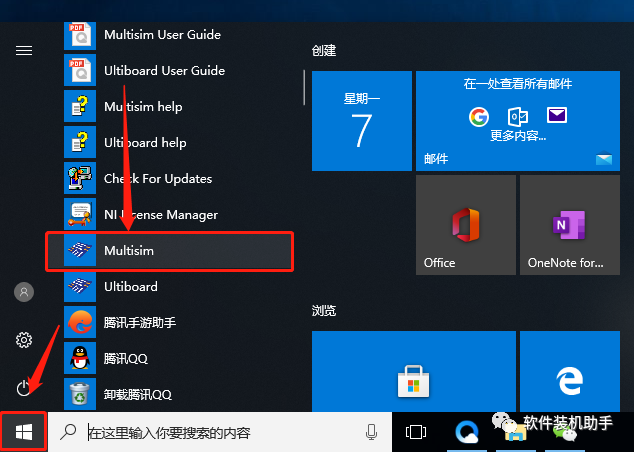The image size is (634, 452).
Task: Click the Outlook icon in the mail tile
Action: (518, 117)
